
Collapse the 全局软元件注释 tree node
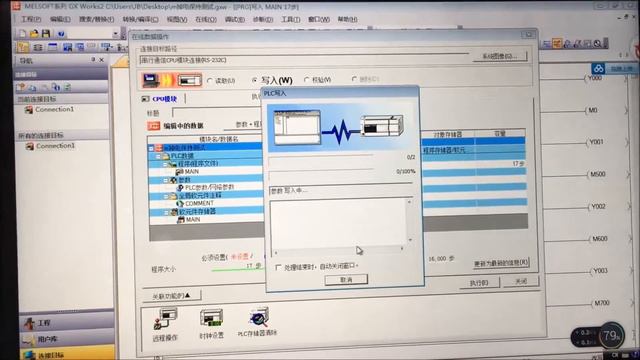pyautogui.click(x=166, y=196)
